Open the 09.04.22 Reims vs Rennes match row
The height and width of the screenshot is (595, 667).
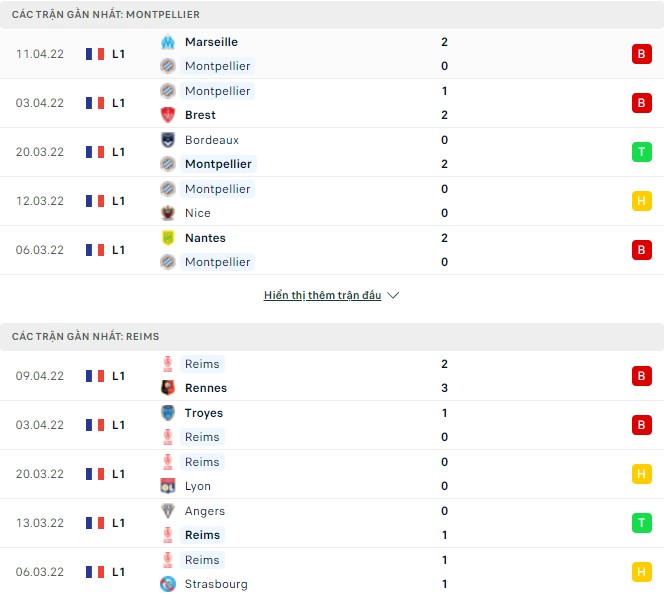(x=330, y=376)
